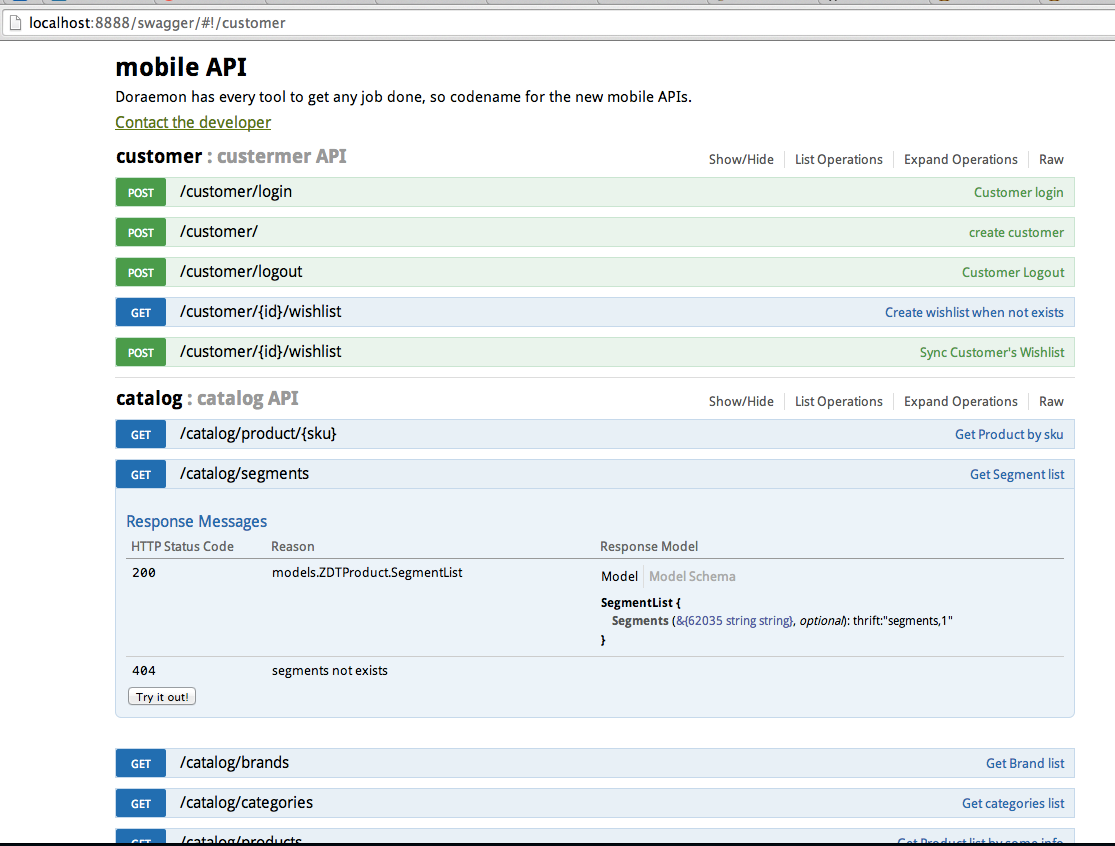Open Contact the developer link
1115x846 pixels.
pos(193,123)
